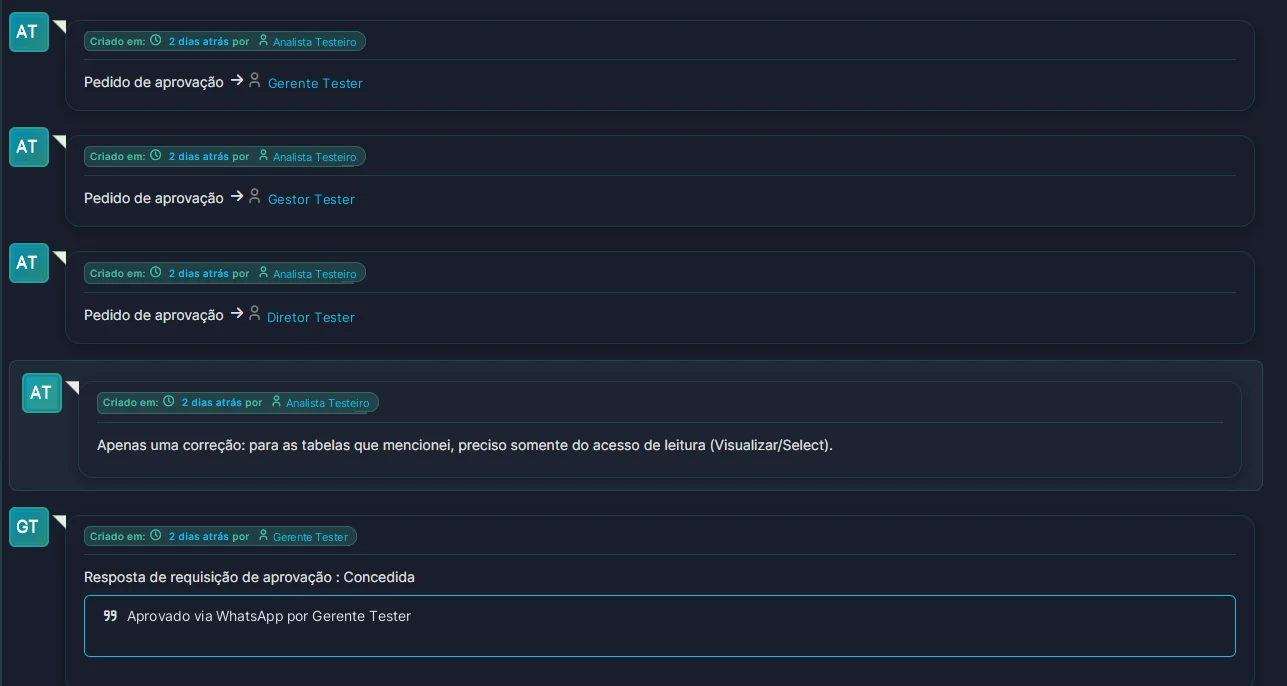The image size is (1287, 686).
Task: Click 'Pedido de aprovação' text for Diretor Tester
Action: (x=154, y=316)
